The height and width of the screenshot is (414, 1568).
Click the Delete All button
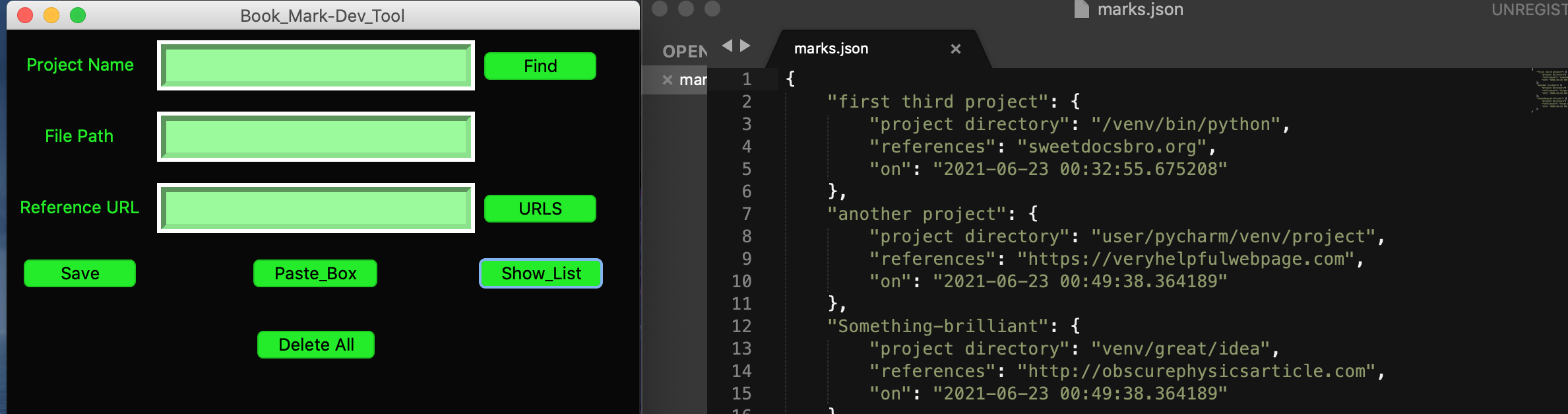tap(316, 345)
